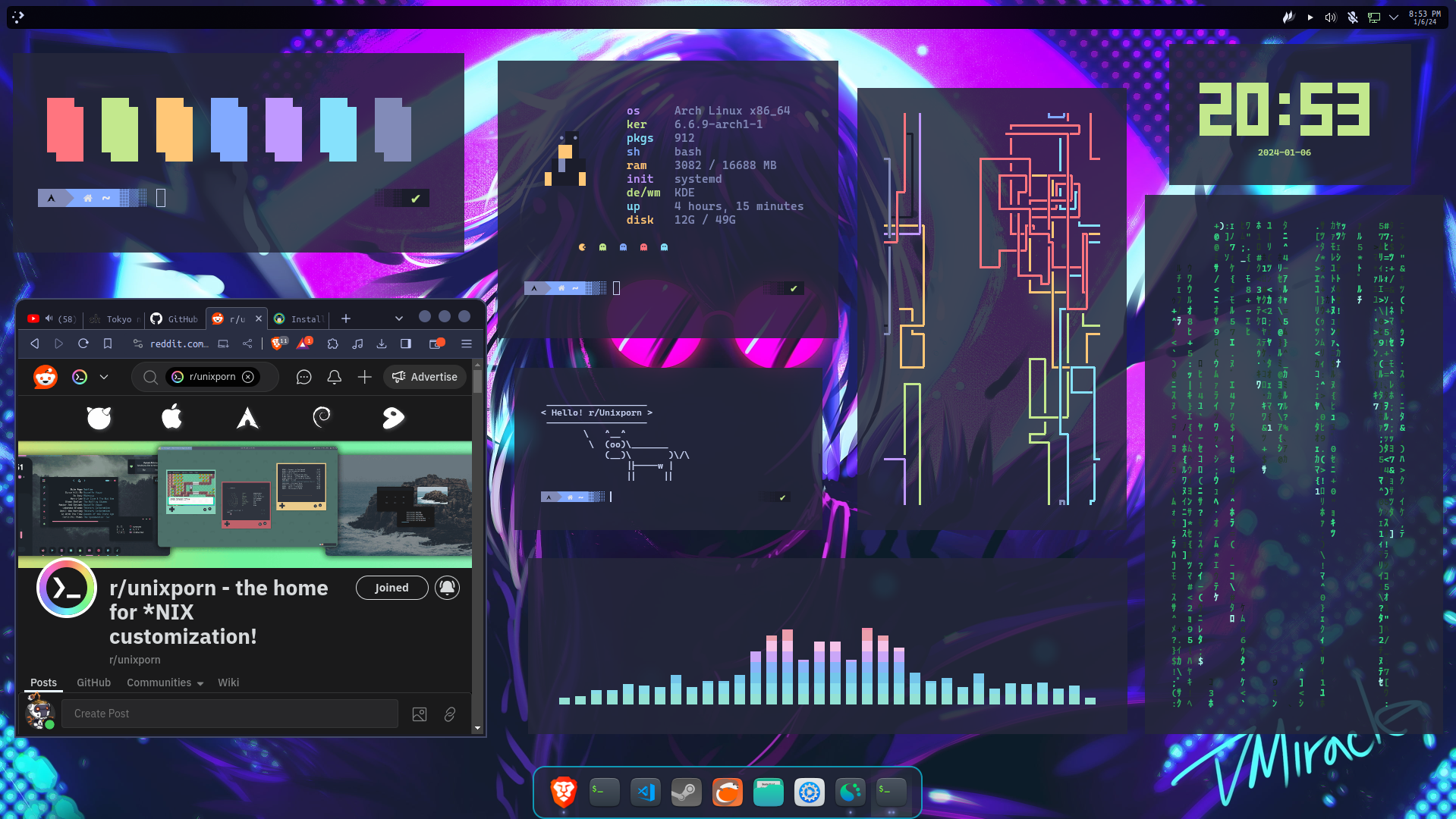Expand the hidden system tray icons chevron
Viewport: 1456px width, 819px height.
click(x=1395, y=17)
